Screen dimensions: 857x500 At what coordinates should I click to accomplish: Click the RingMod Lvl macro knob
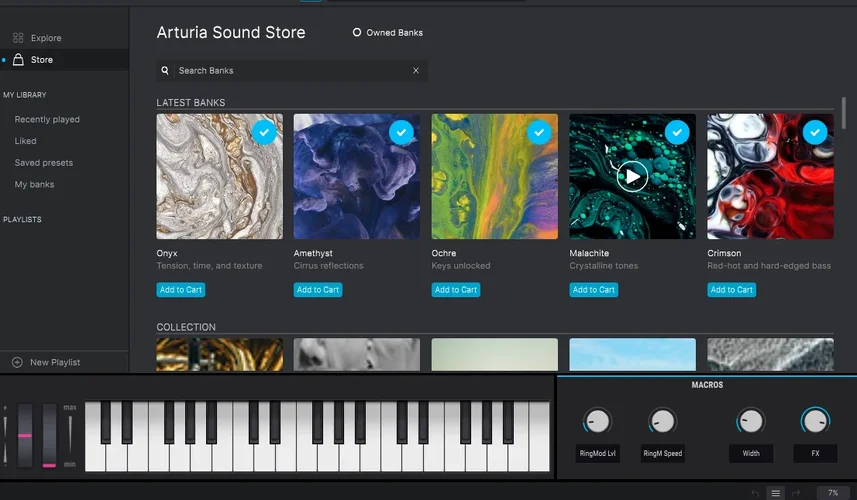tap(597, 421)
